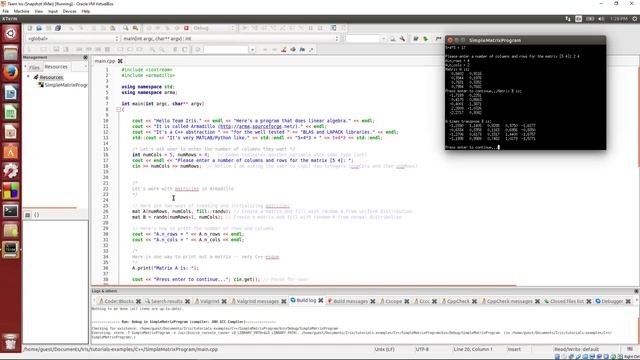Click the blue flag bookmark toolbar icon
Image resolution: width=640 pixels, height=360 pixels.
tap(302, 49)
